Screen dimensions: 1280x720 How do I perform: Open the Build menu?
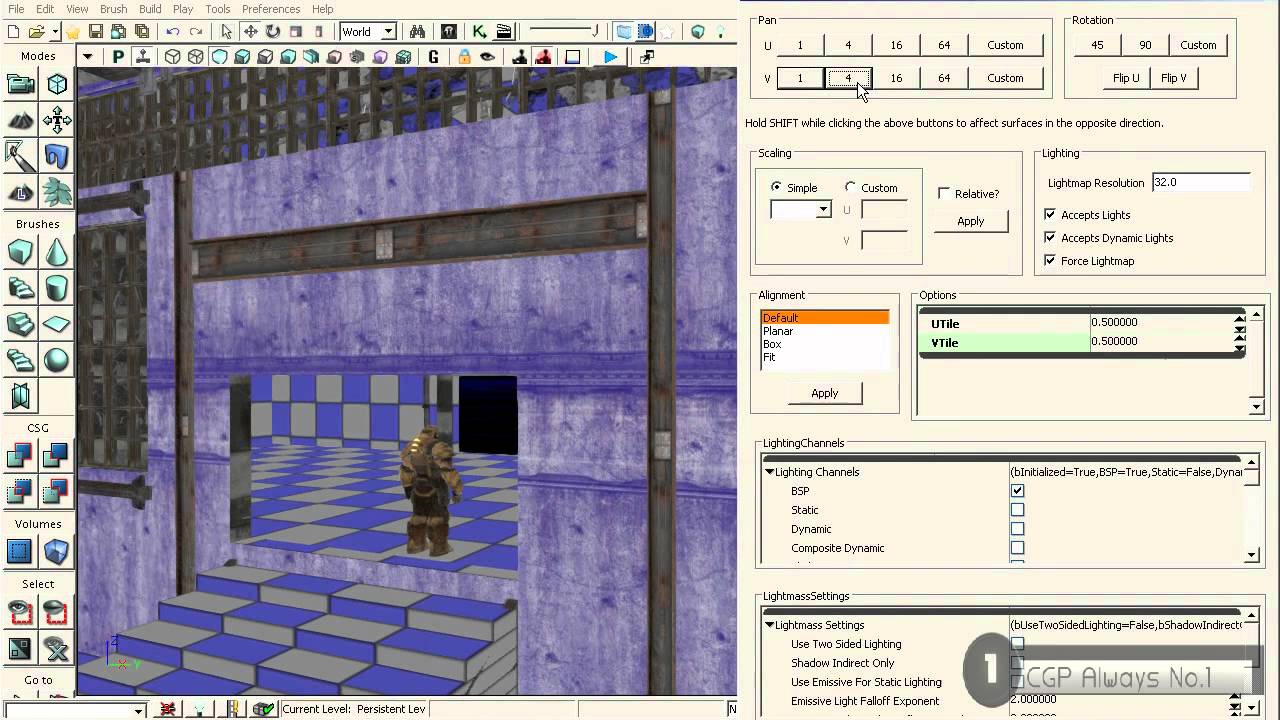tap(150, 9)
